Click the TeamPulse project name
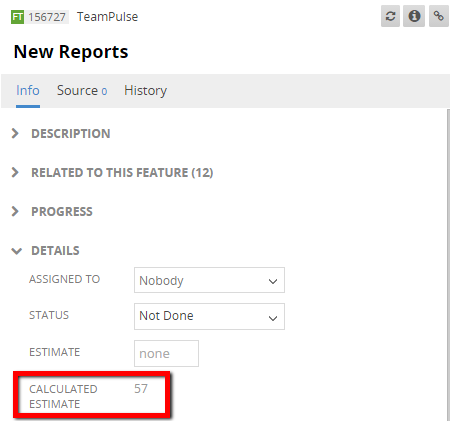Image resolution: width=450 pixels, height=421 pixels. pos(107,17)
